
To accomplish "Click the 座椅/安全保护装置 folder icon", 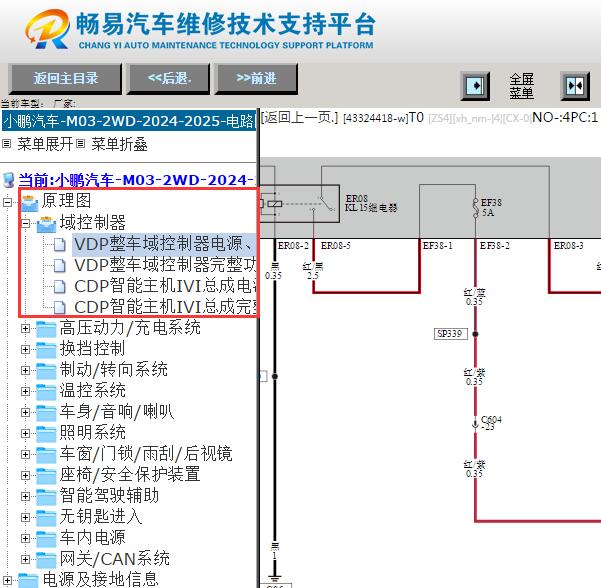I will point(46,476).
